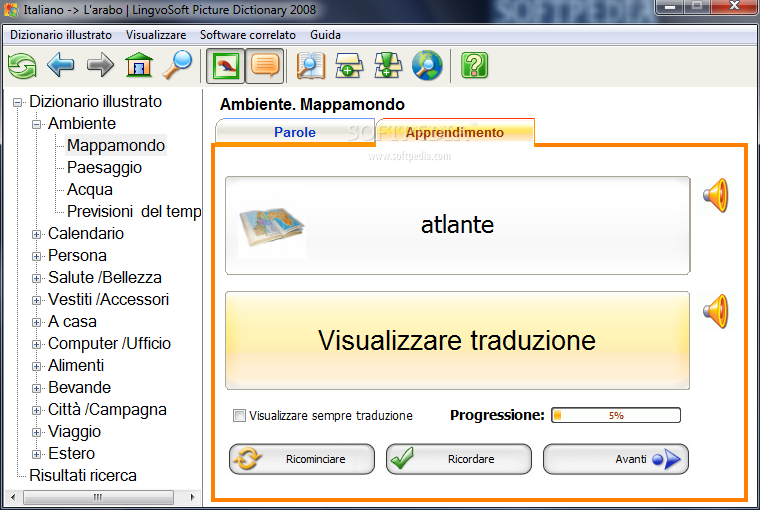
Task: Go forward with the gray right arrow
Action: [100, 65]
